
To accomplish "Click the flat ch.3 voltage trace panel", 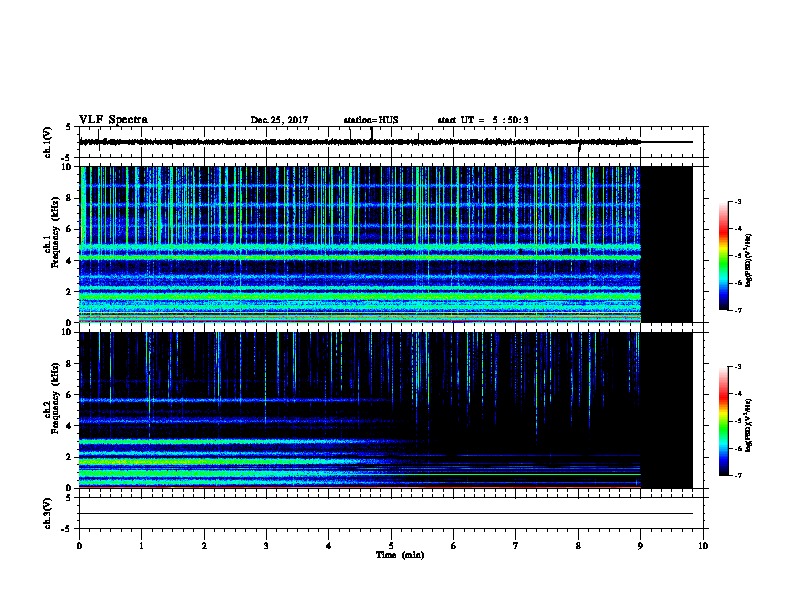I will click(x=391, y=513).
